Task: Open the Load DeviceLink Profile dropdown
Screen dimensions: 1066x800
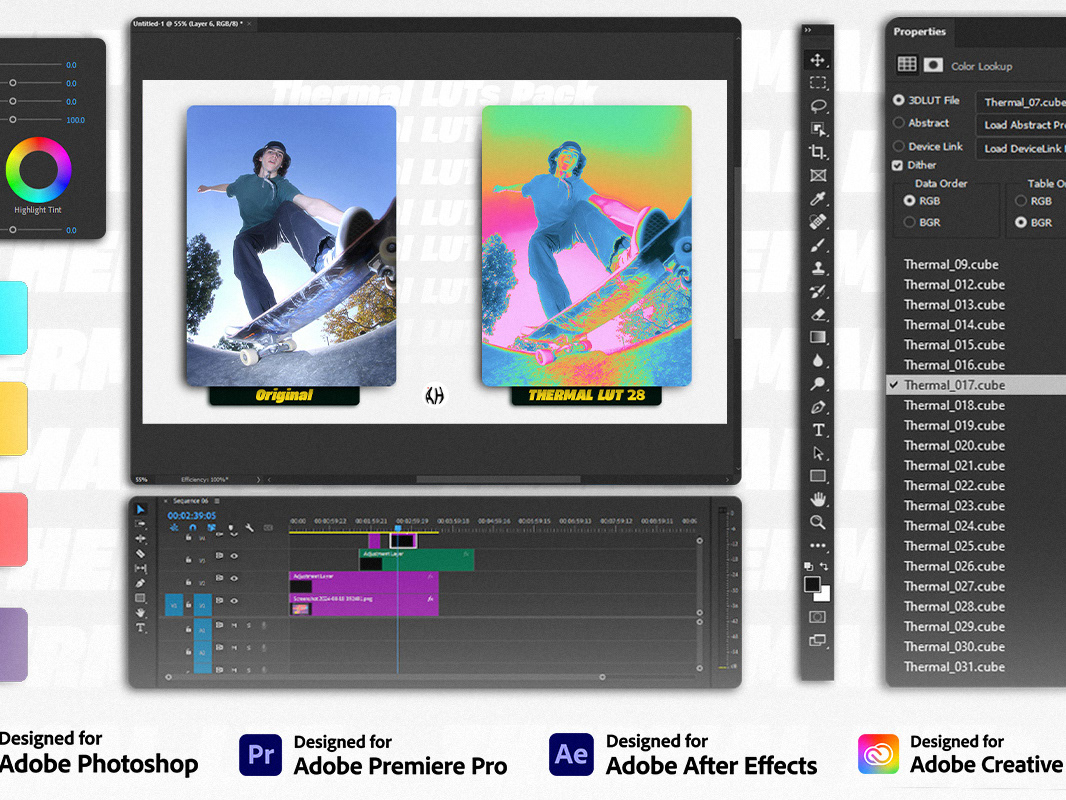Action: coord(1021,148)
